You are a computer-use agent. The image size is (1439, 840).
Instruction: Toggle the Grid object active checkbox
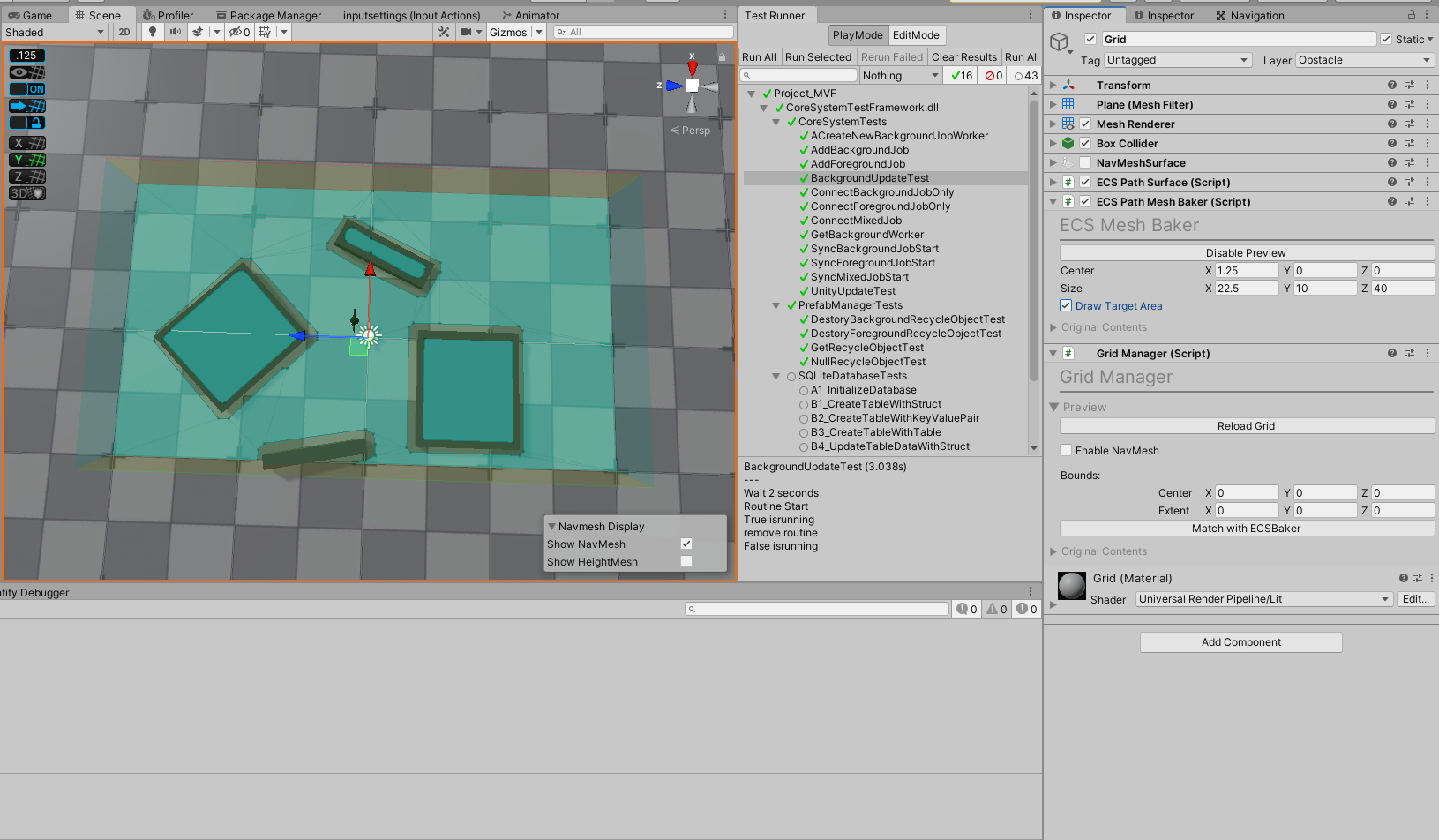tap(1090, 39)
